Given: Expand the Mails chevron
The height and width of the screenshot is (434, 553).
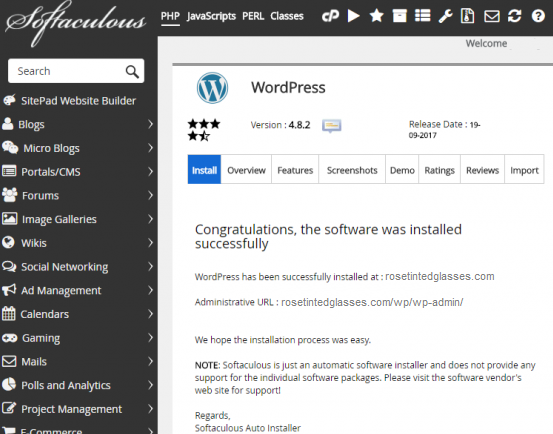Looking at the screenshot, I should tap(151, 361).
